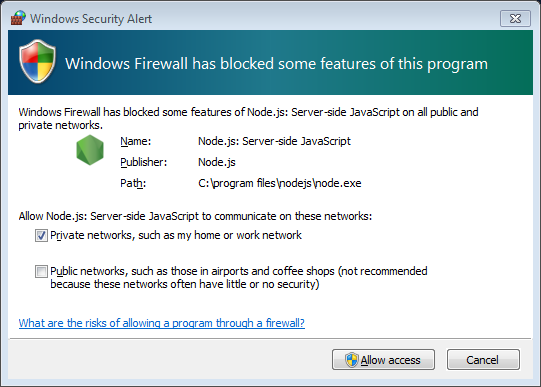Click the Windows Security Alert title text
The image size is (541, 387).
click(x=91, y=19)
